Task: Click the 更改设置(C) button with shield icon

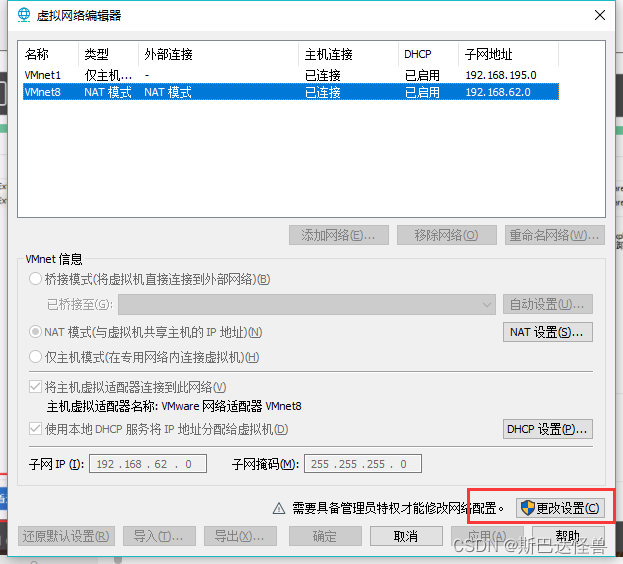Action: pyautogui.click(x=560, y=508)
